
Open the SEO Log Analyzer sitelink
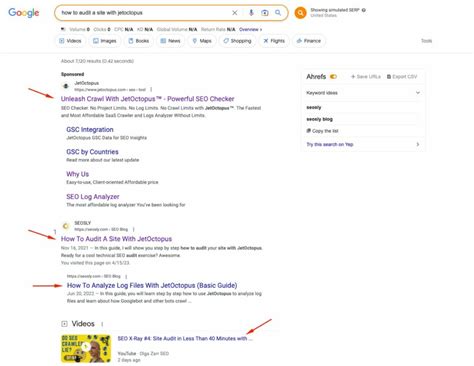pos(93,197)
